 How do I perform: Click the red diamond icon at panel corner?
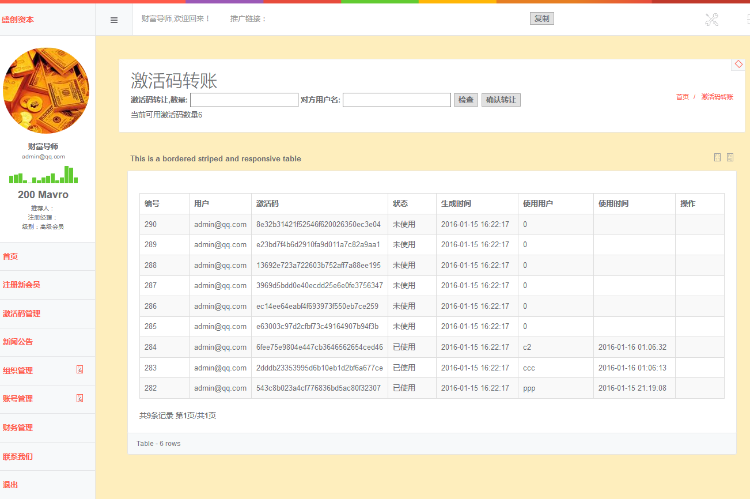[738, 64]
